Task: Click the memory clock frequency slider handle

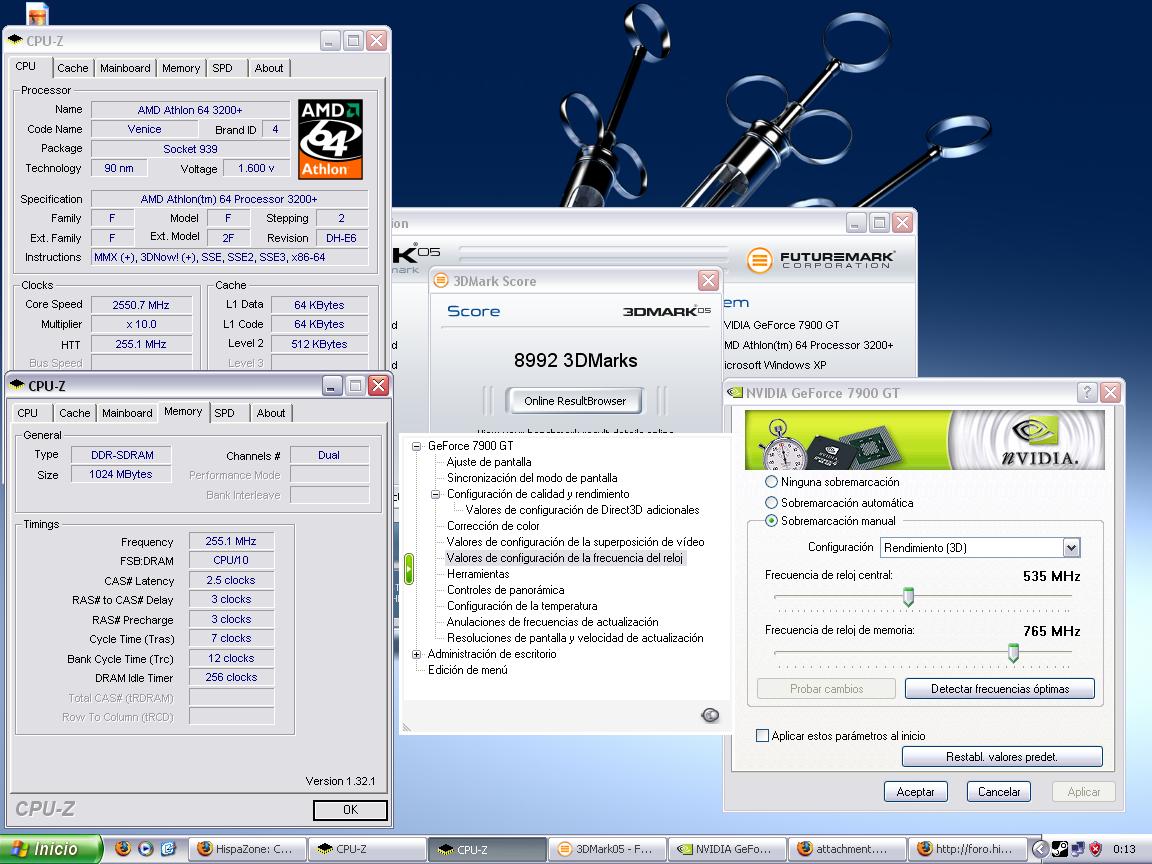Action: pos(1013,653)
